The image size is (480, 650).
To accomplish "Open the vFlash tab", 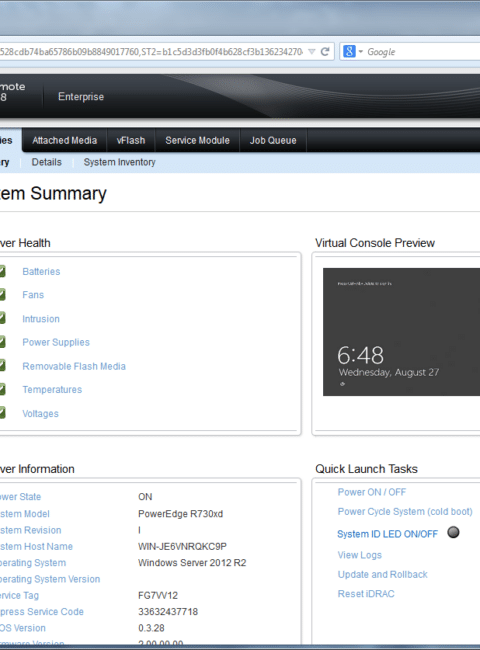I will click(x=131, y=141).
